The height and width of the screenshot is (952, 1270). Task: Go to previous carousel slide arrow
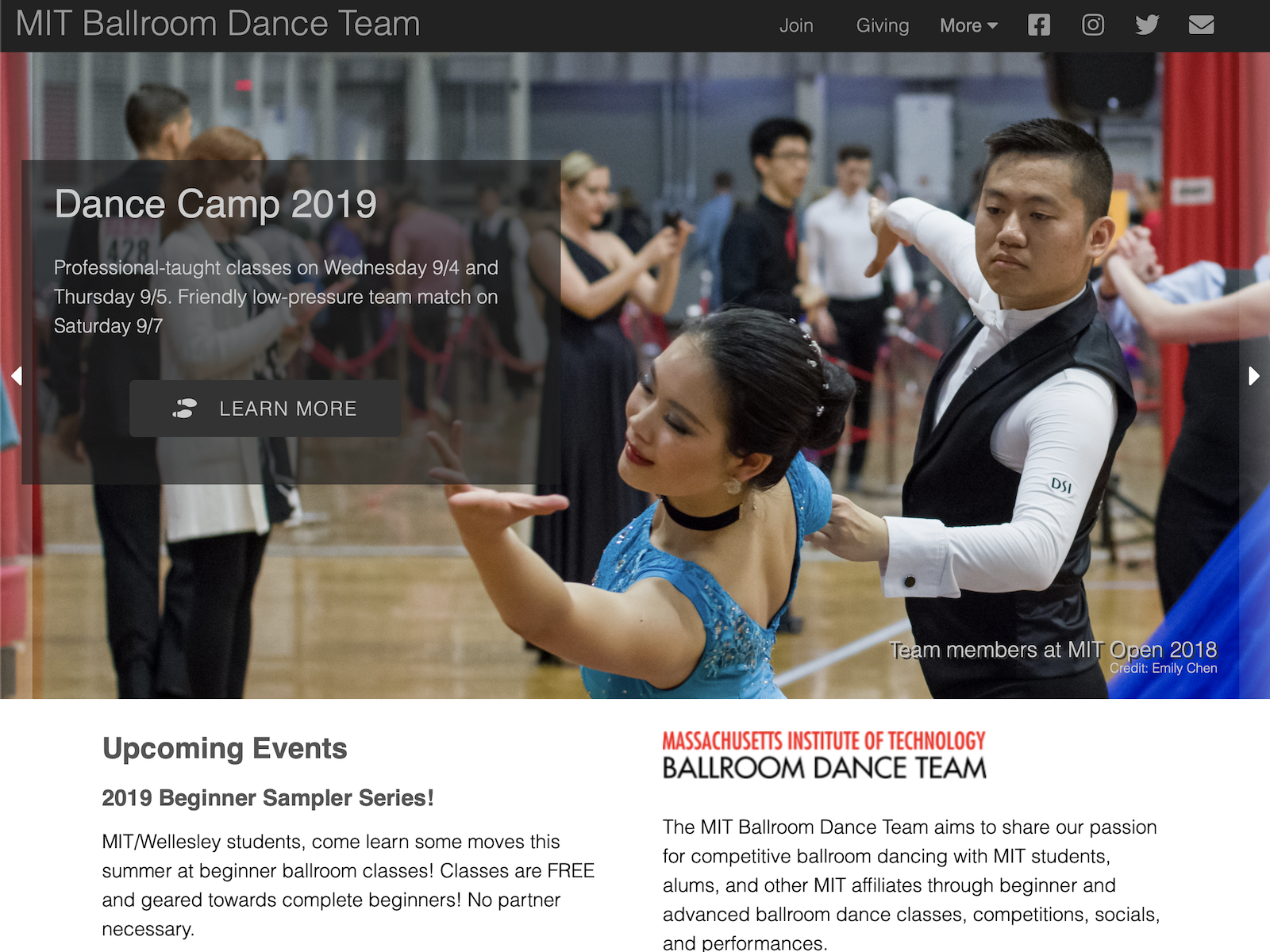(17, 375)
